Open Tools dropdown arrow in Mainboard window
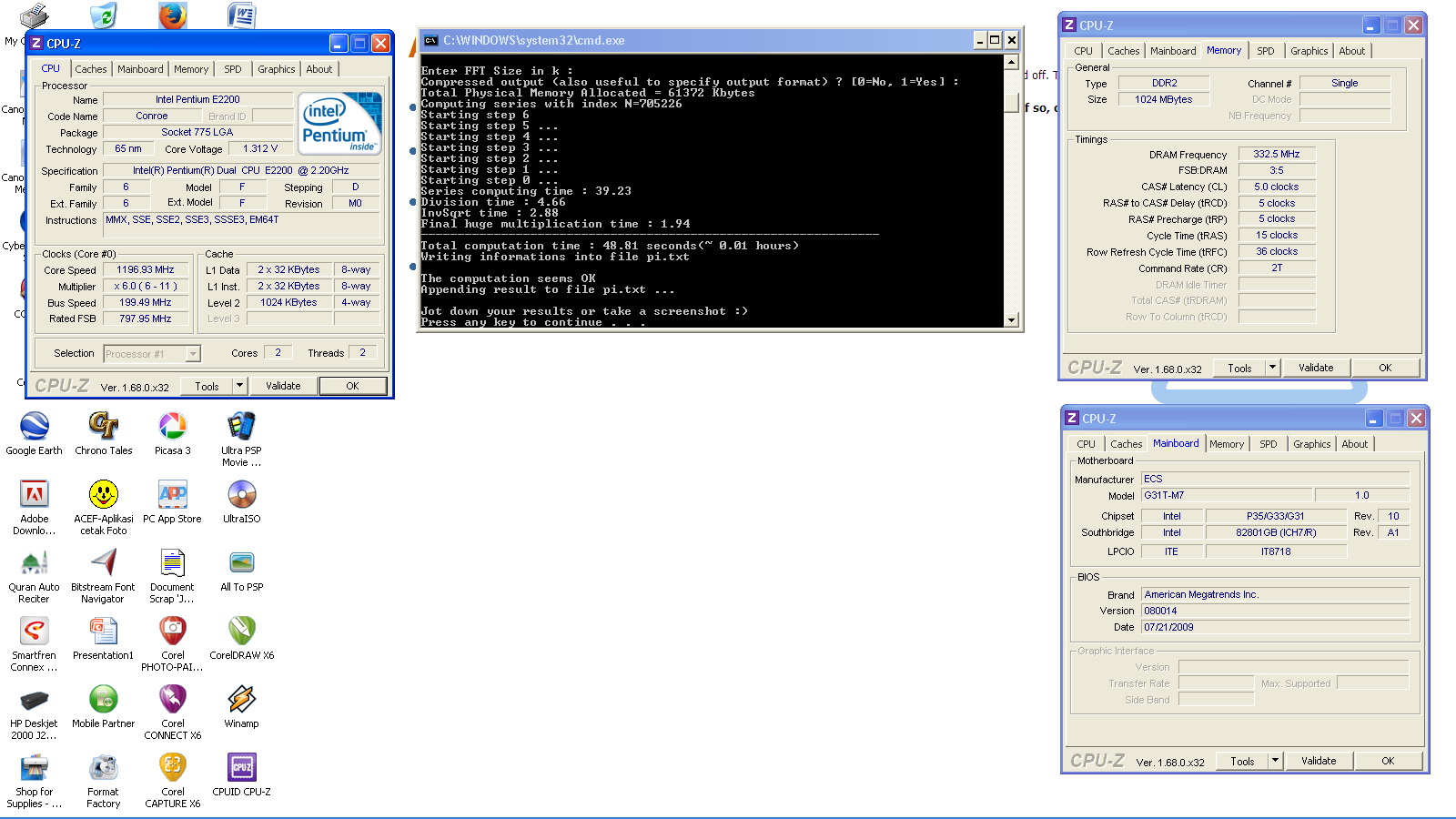1456x819 pixels. (x=1276, y=761)
